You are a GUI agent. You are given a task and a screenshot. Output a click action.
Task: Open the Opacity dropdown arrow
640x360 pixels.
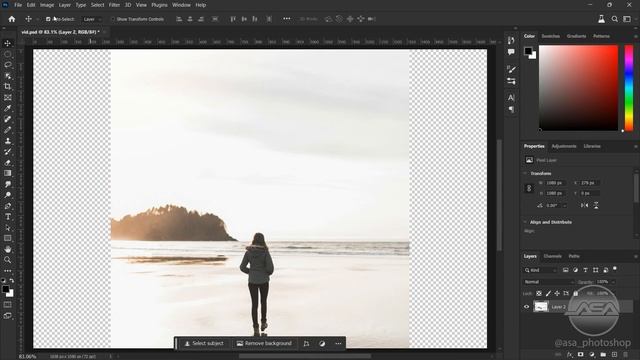point(613,282)
